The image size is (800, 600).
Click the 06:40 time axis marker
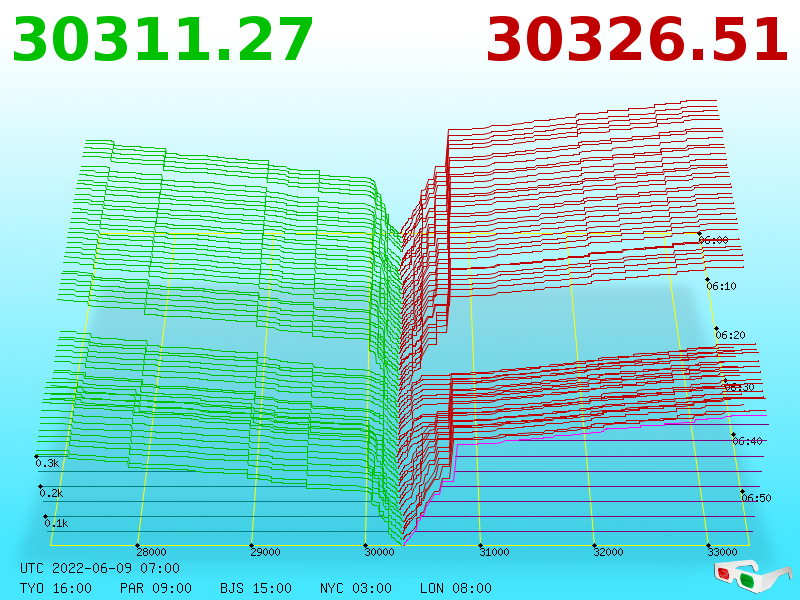pos(747,441)
